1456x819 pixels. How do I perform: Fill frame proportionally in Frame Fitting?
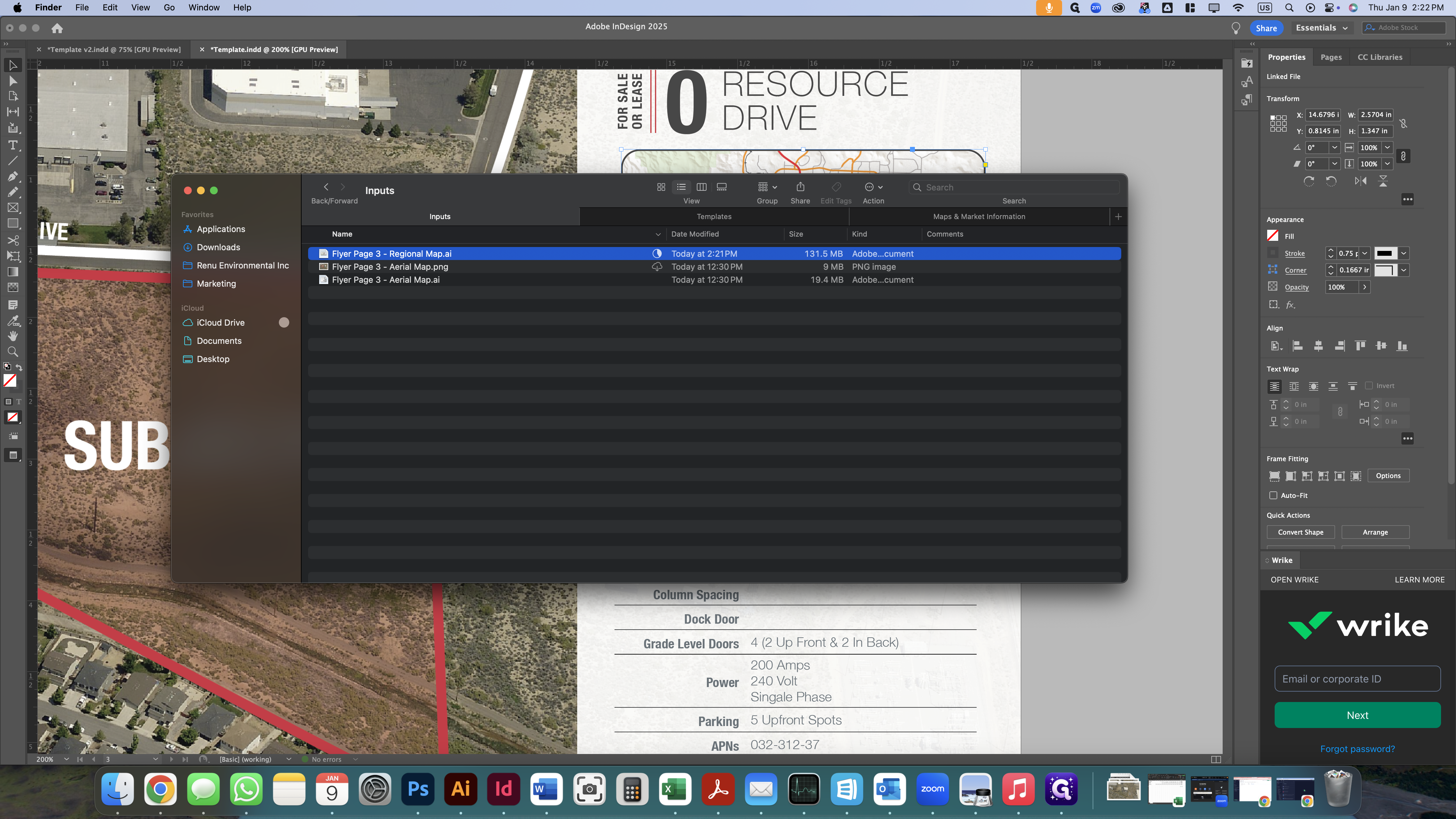point(1275,476)
